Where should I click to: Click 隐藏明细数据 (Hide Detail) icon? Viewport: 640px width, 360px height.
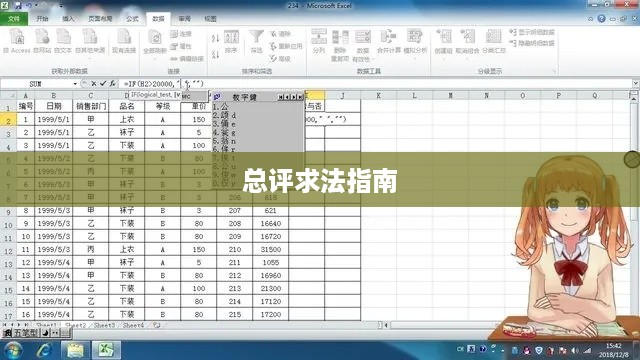click(x=532, y=42)
